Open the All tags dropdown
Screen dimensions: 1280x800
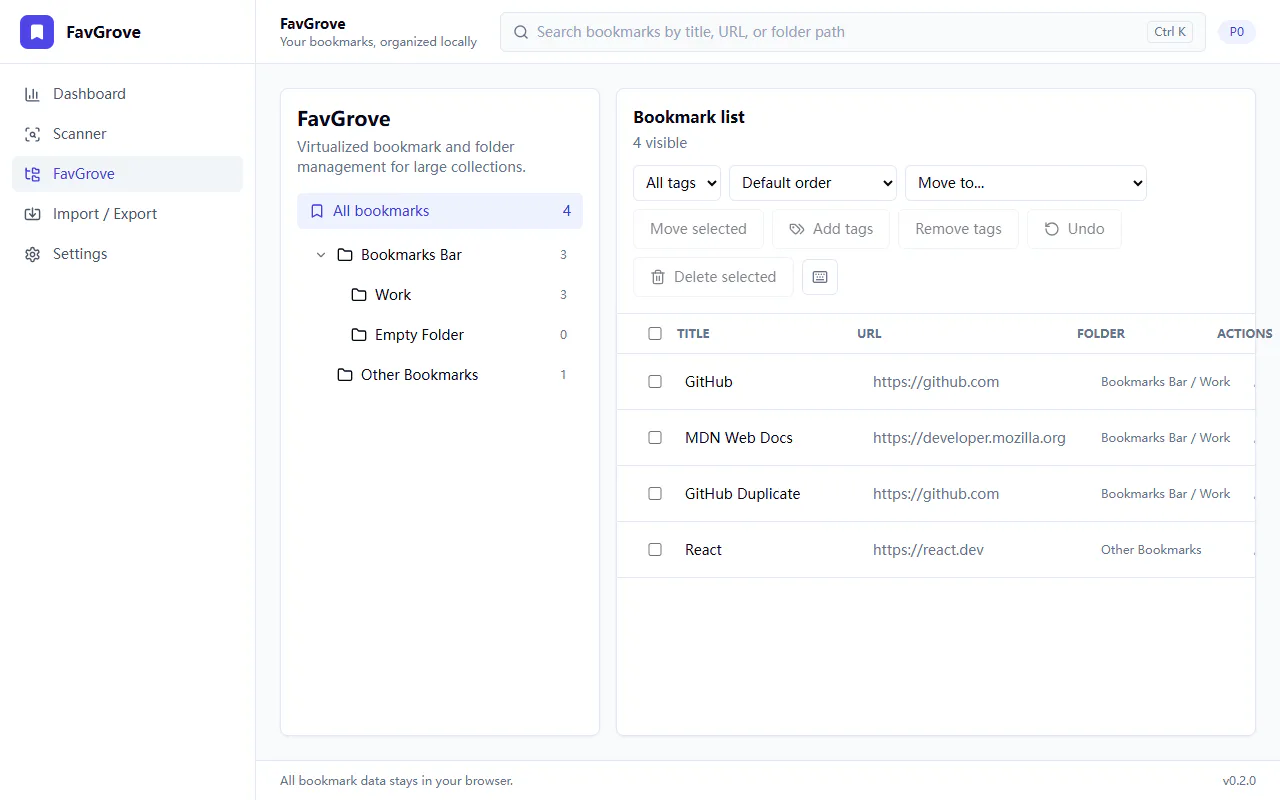677,183
